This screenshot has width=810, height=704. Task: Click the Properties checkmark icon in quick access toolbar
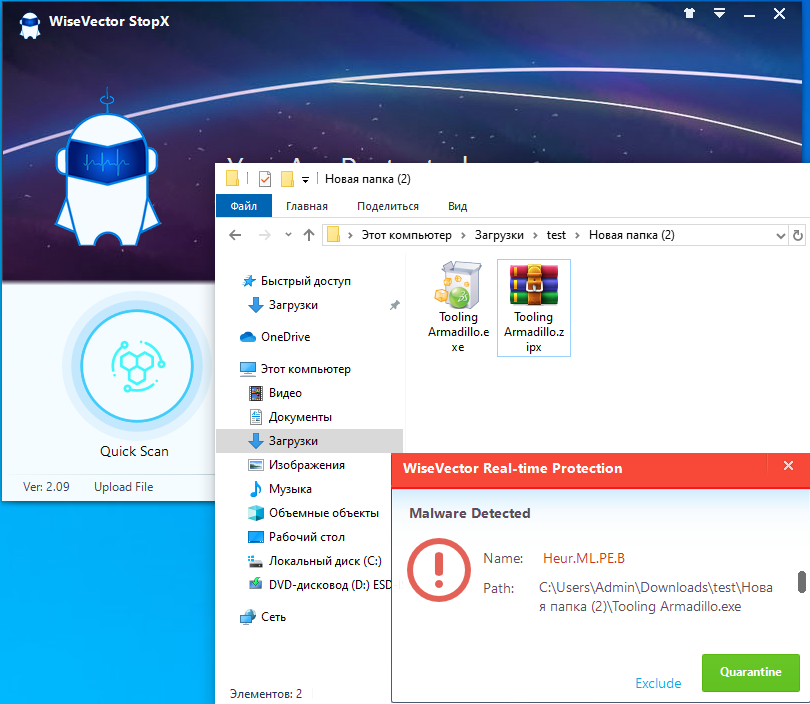pos(264,179)
